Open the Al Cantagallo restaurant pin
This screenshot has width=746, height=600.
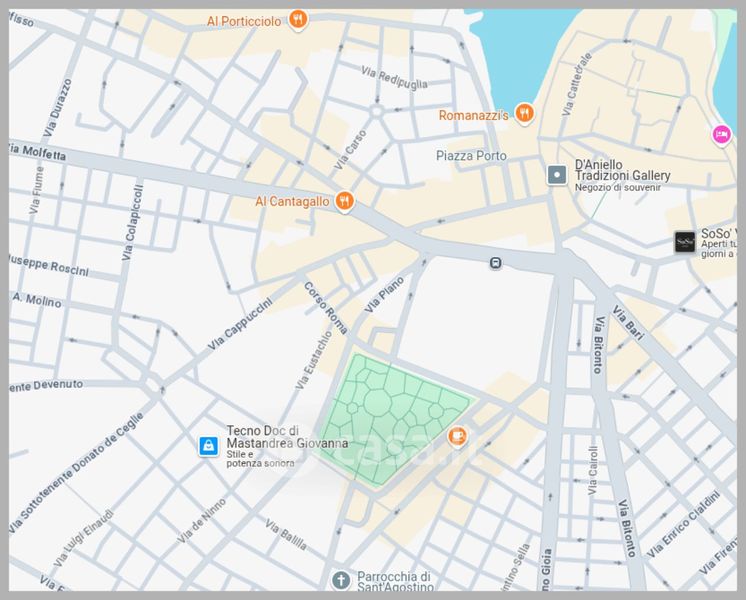click(344, 201)
